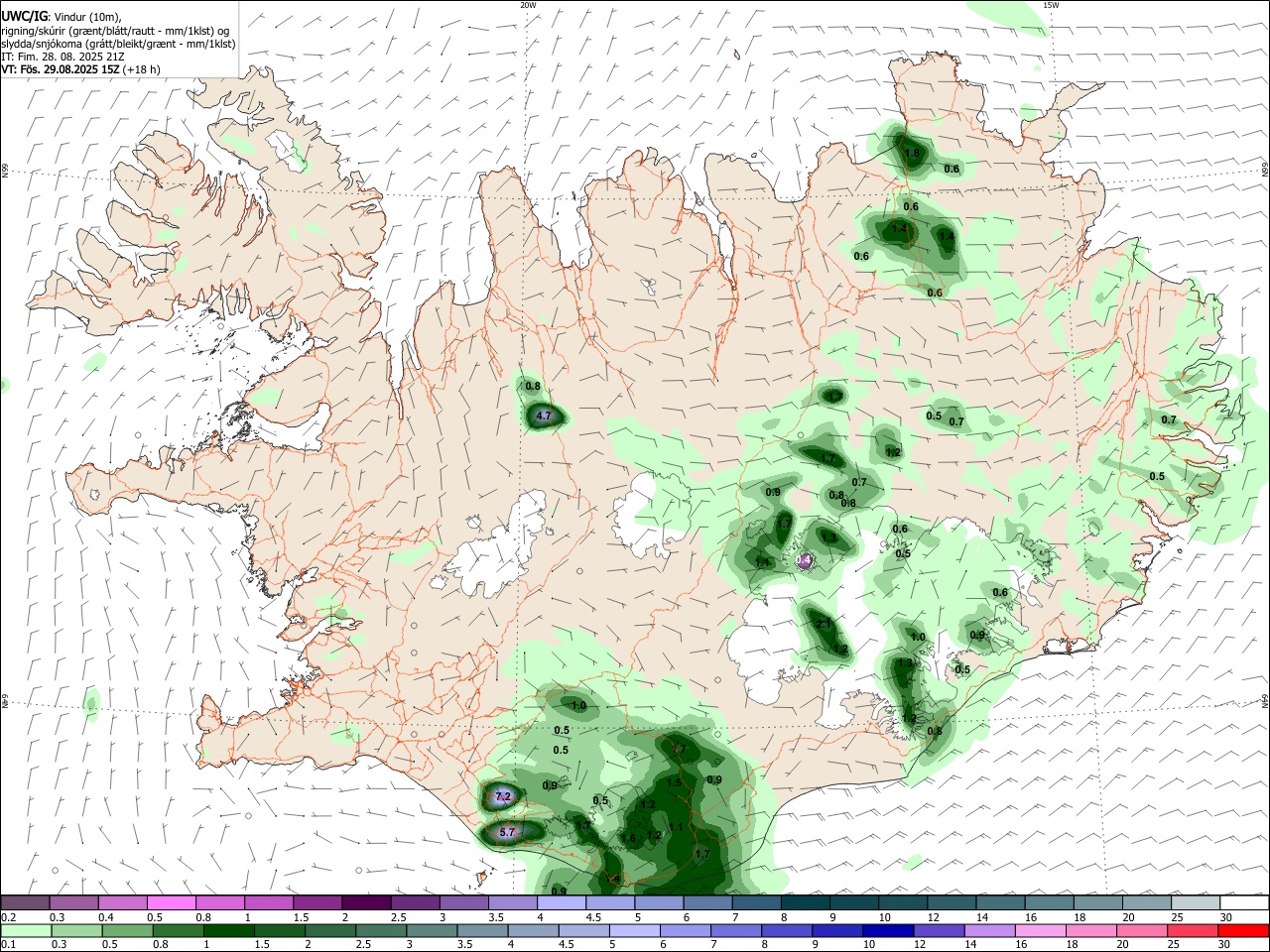Click the '1.5' number under the snow legend row
Screen dimensions: 1270x952
click(x=300, y=917)
